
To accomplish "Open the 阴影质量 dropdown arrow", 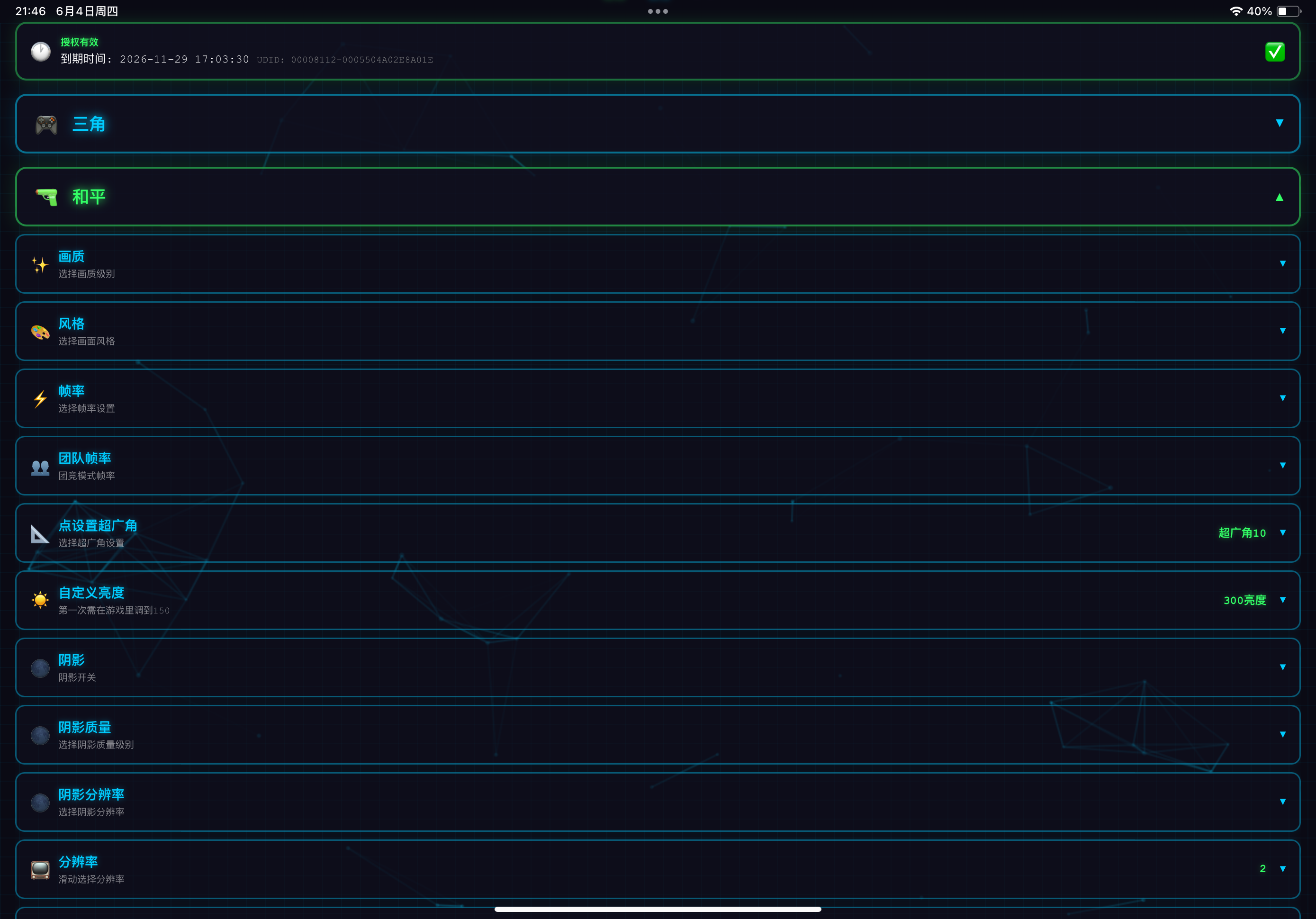I will point(1283,734).
